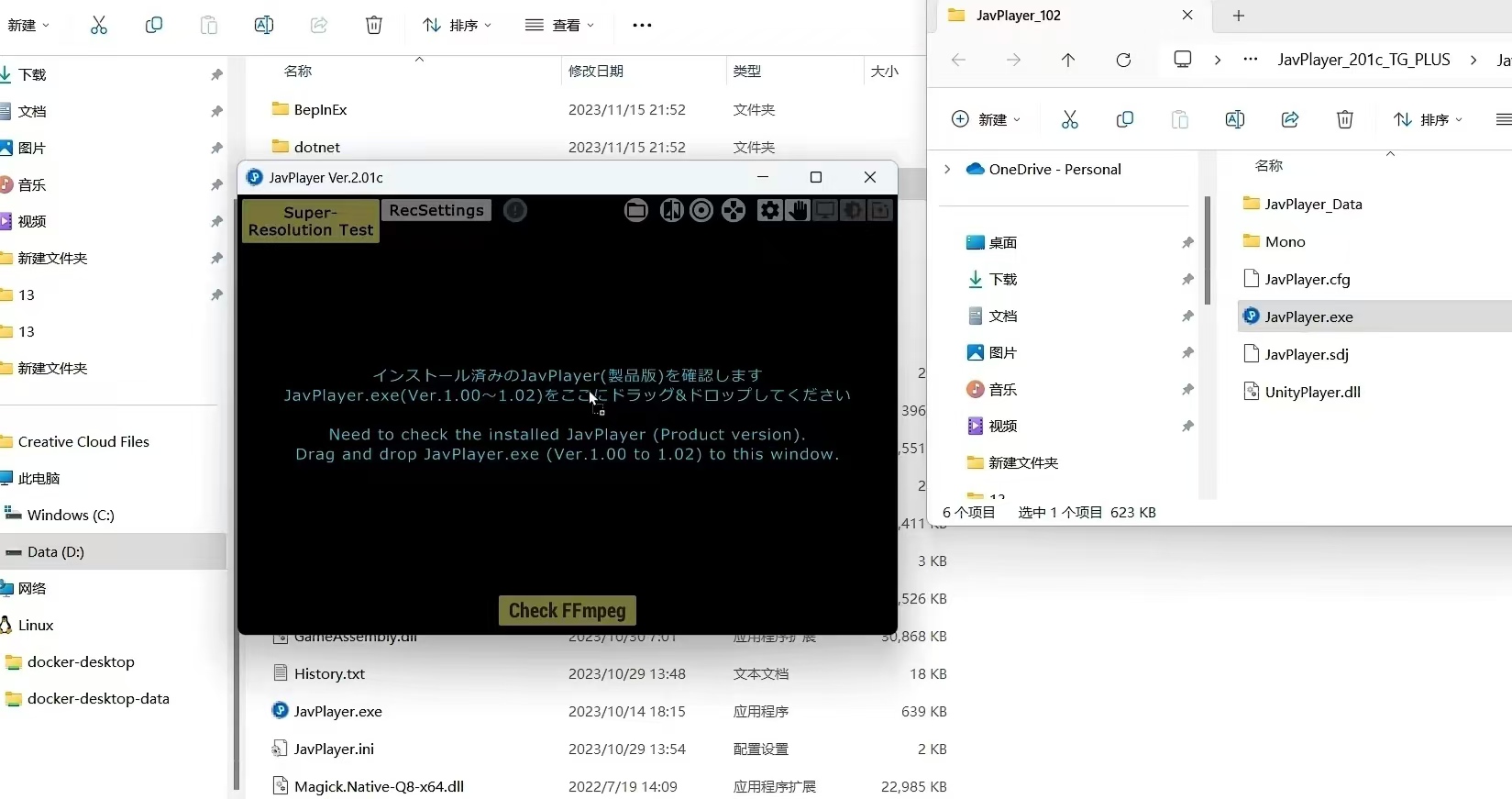Click the exclamation info icon beside RecSettings
The height and width of the screenshot is (799, 1512).
515,211
